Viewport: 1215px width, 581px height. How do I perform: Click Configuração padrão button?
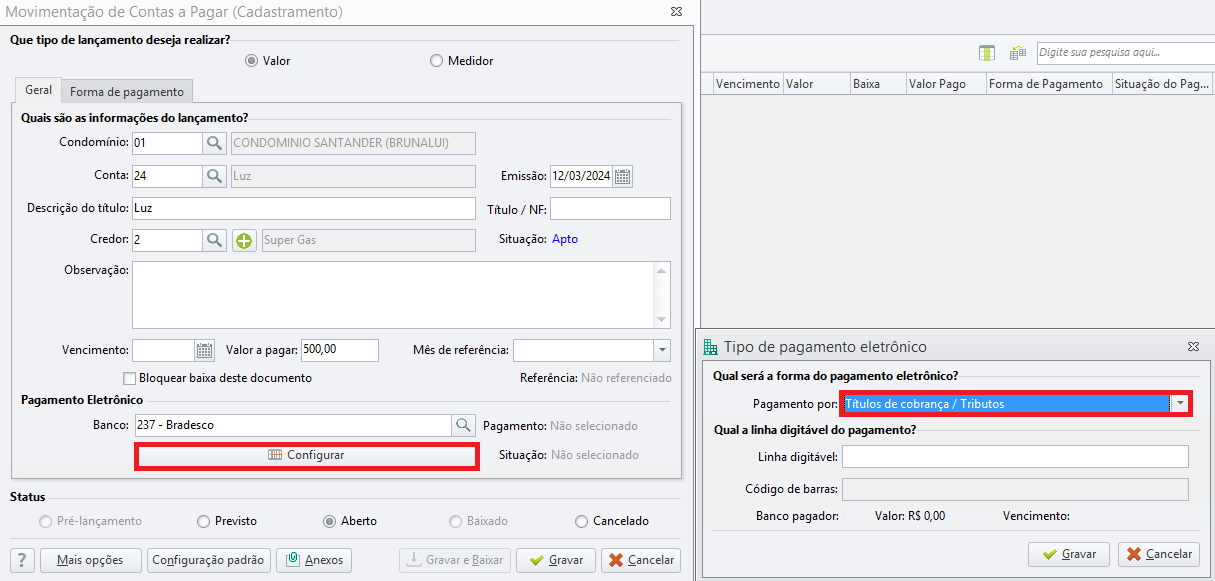pyautogui.click(x=208, y=560)
